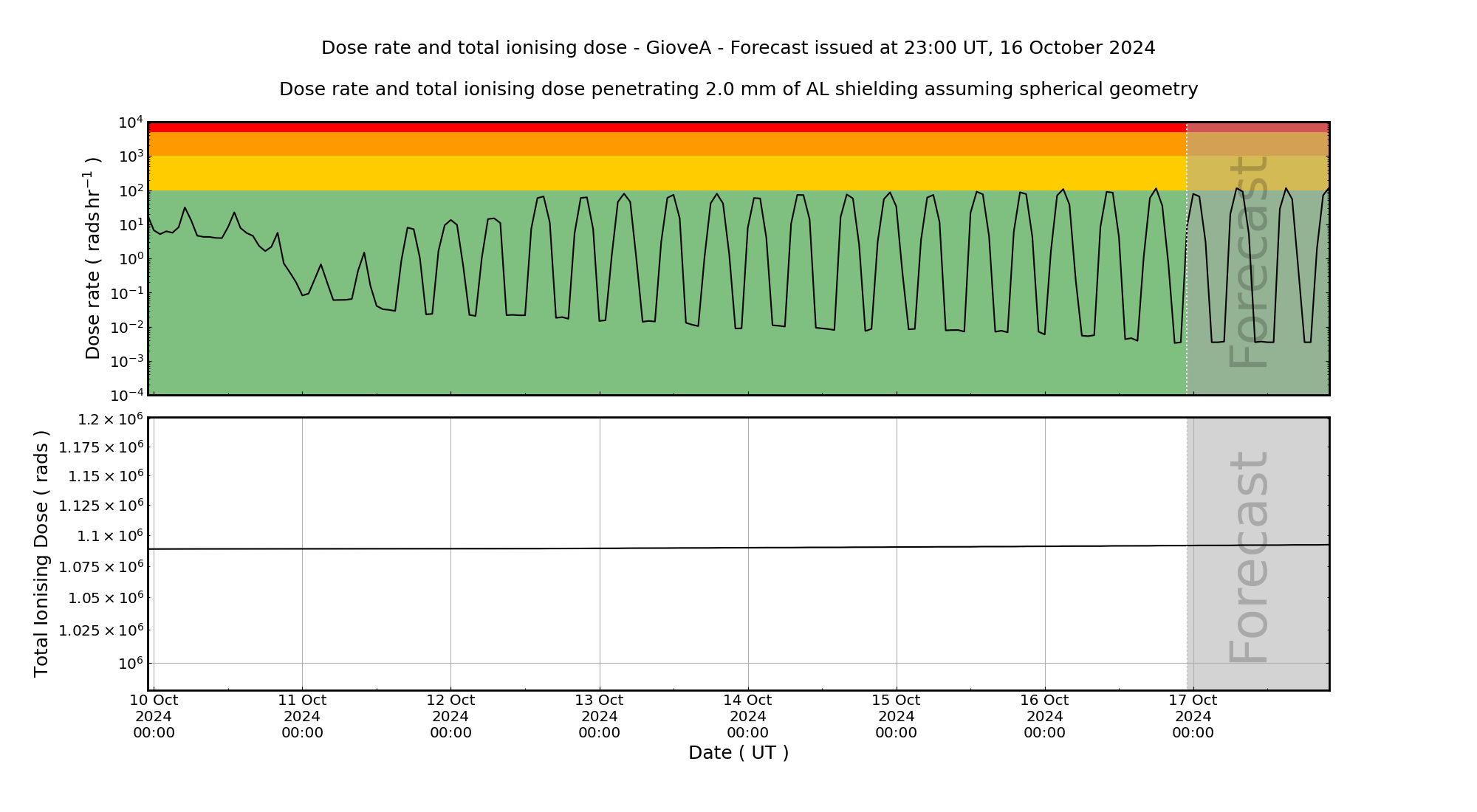Click the 1.1 × 10^6 total dose tick label

(111, 535)
